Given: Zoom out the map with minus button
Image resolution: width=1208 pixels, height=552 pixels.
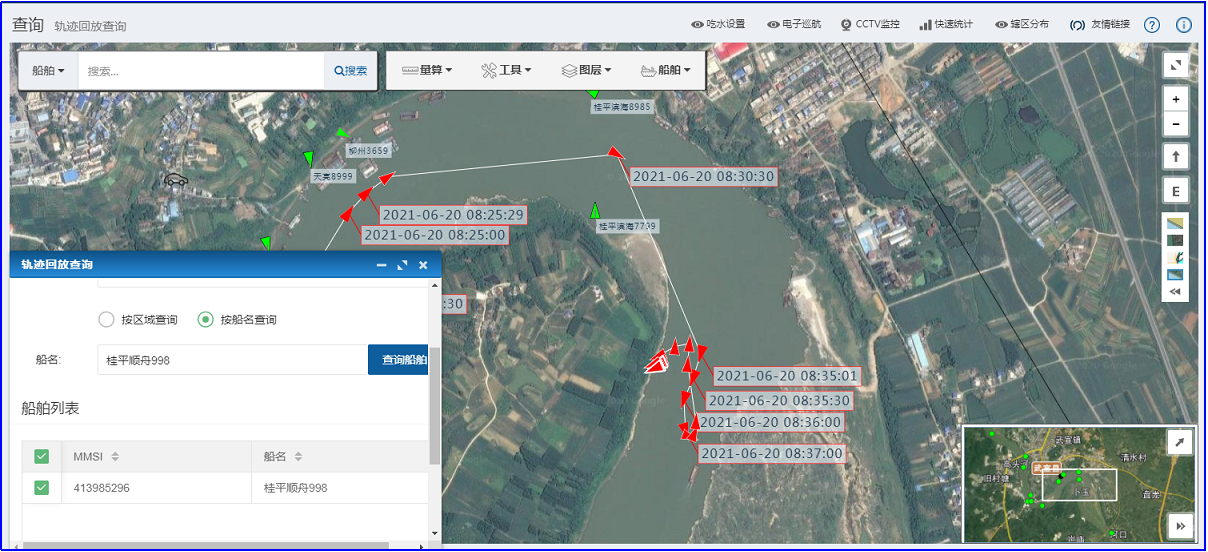Looking at the screenshot, I should (1176, 124).
